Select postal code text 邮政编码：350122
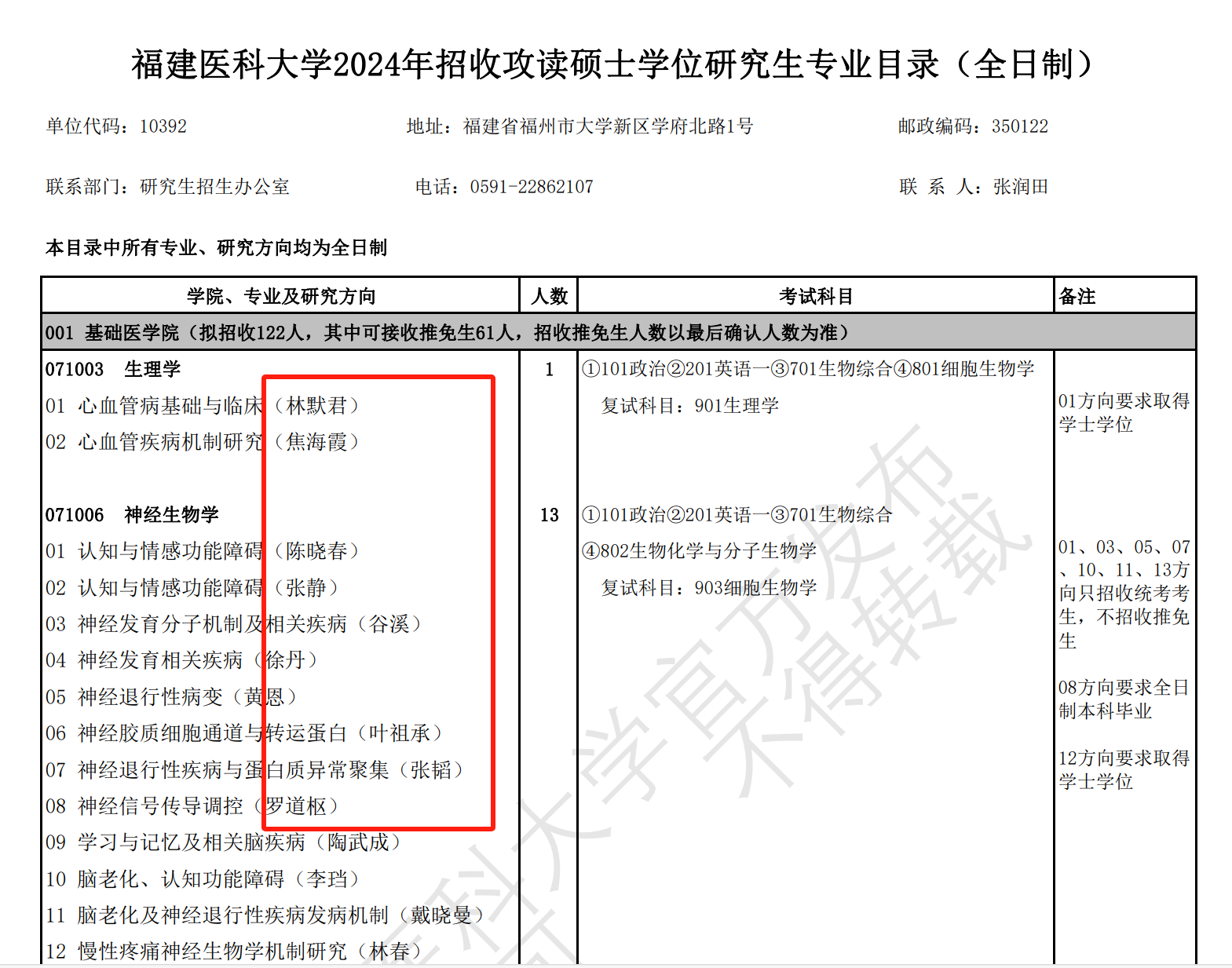This screenshot has width=1232, height=968. click(974, 126)
